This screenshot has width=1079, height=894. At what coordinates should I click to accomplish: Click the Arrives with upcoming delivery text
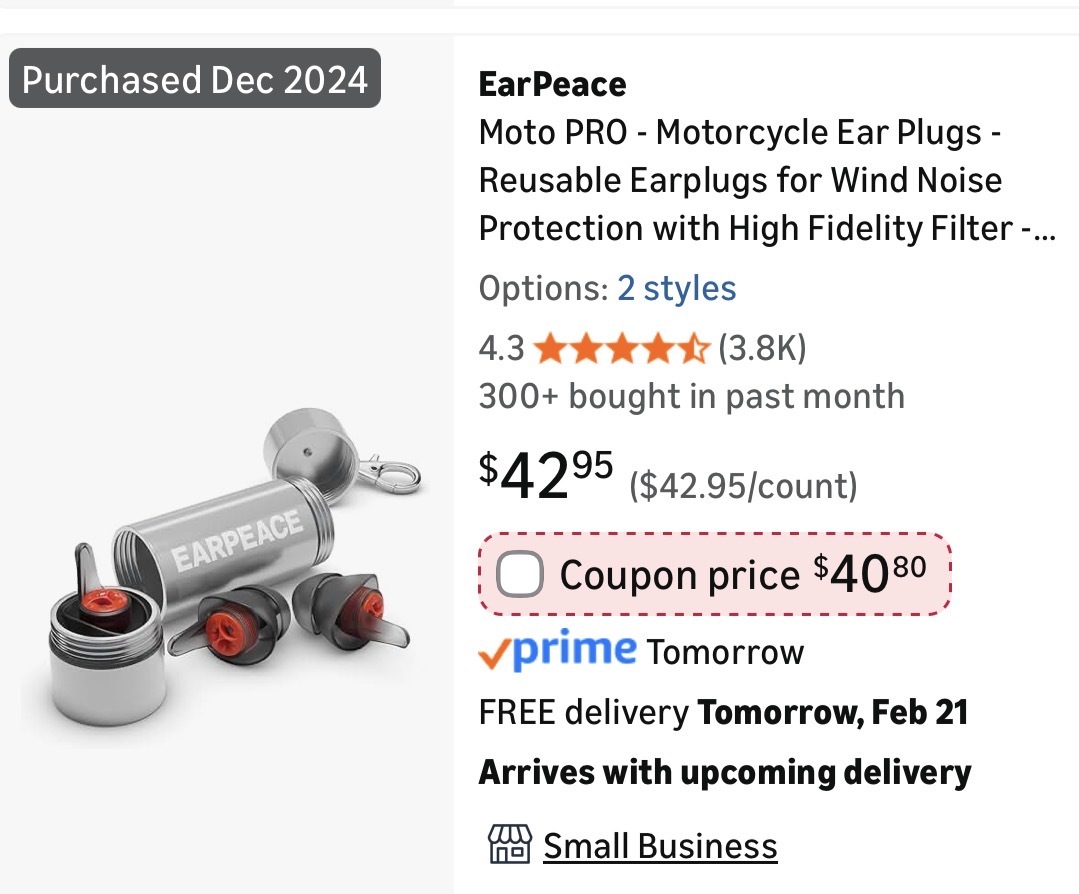725,772
